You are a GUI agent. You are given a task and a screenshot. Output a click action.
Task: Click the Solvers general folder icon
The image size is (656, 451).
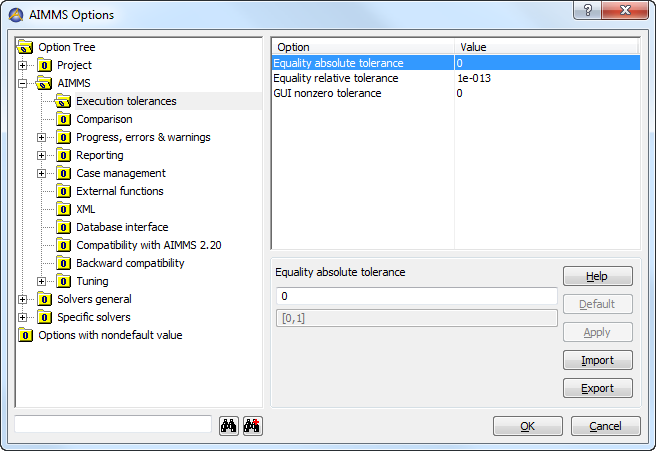tap(44, 299)
